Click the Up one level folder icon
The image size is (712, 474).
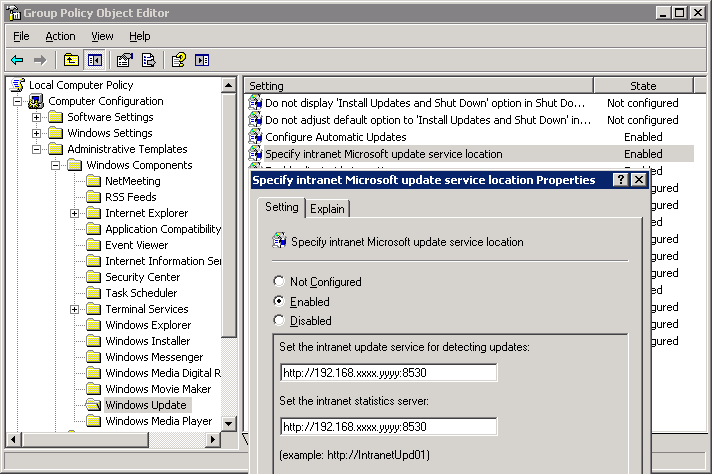click(71, 60)
